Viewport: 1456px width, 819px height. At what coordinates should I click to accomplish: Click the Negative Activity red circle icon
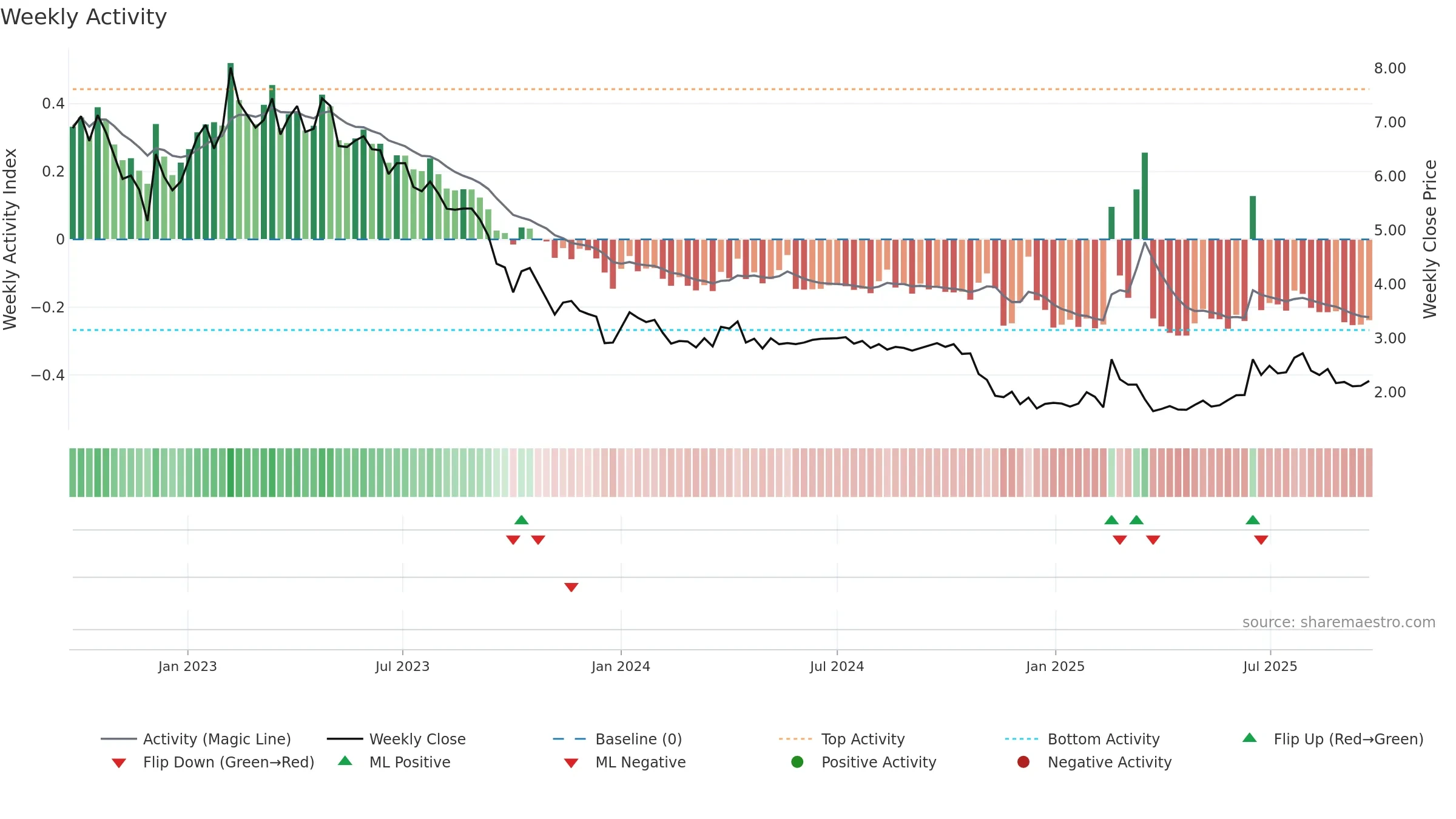pyautogui.click(x=1023, y=762)
